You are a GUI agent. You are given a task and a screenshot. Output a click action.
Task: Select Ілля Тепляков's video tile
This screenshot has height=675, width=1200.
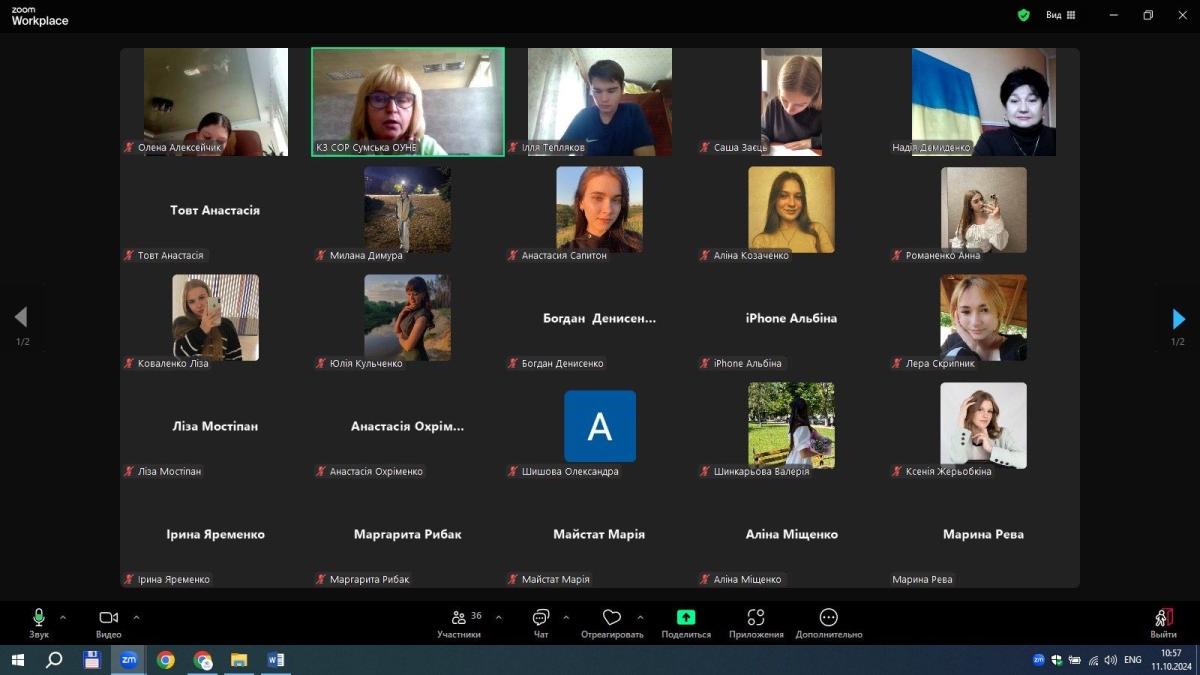pos(600,101)
